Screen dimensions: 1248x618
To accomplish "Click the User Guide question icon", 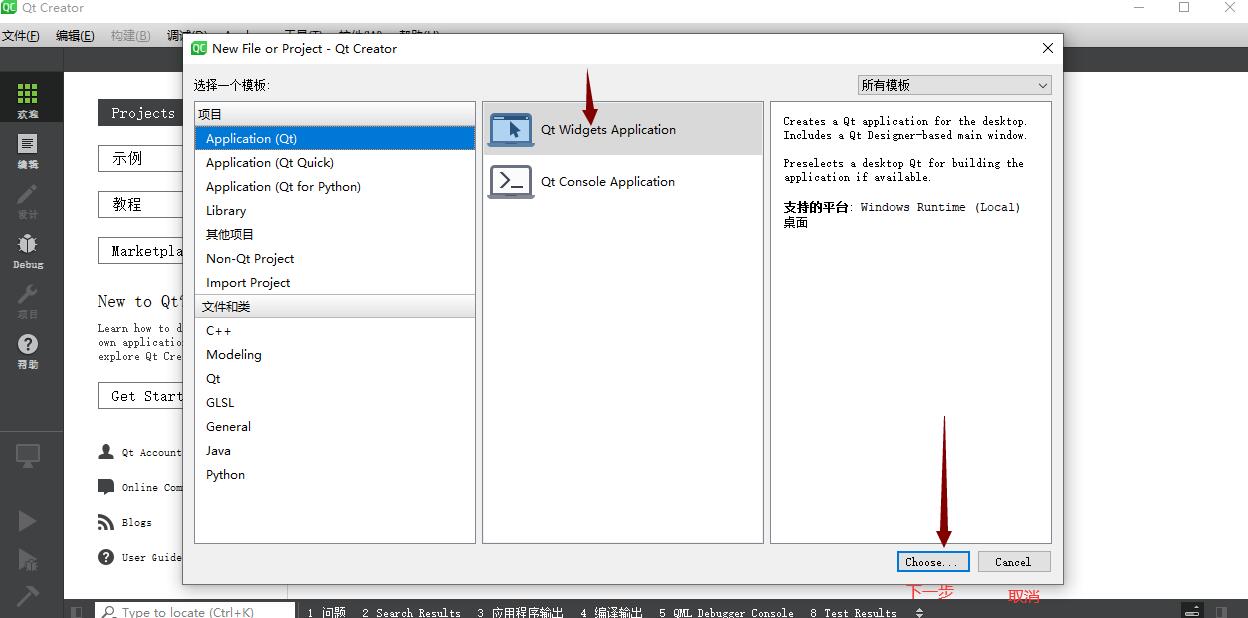I will point(106,557).
